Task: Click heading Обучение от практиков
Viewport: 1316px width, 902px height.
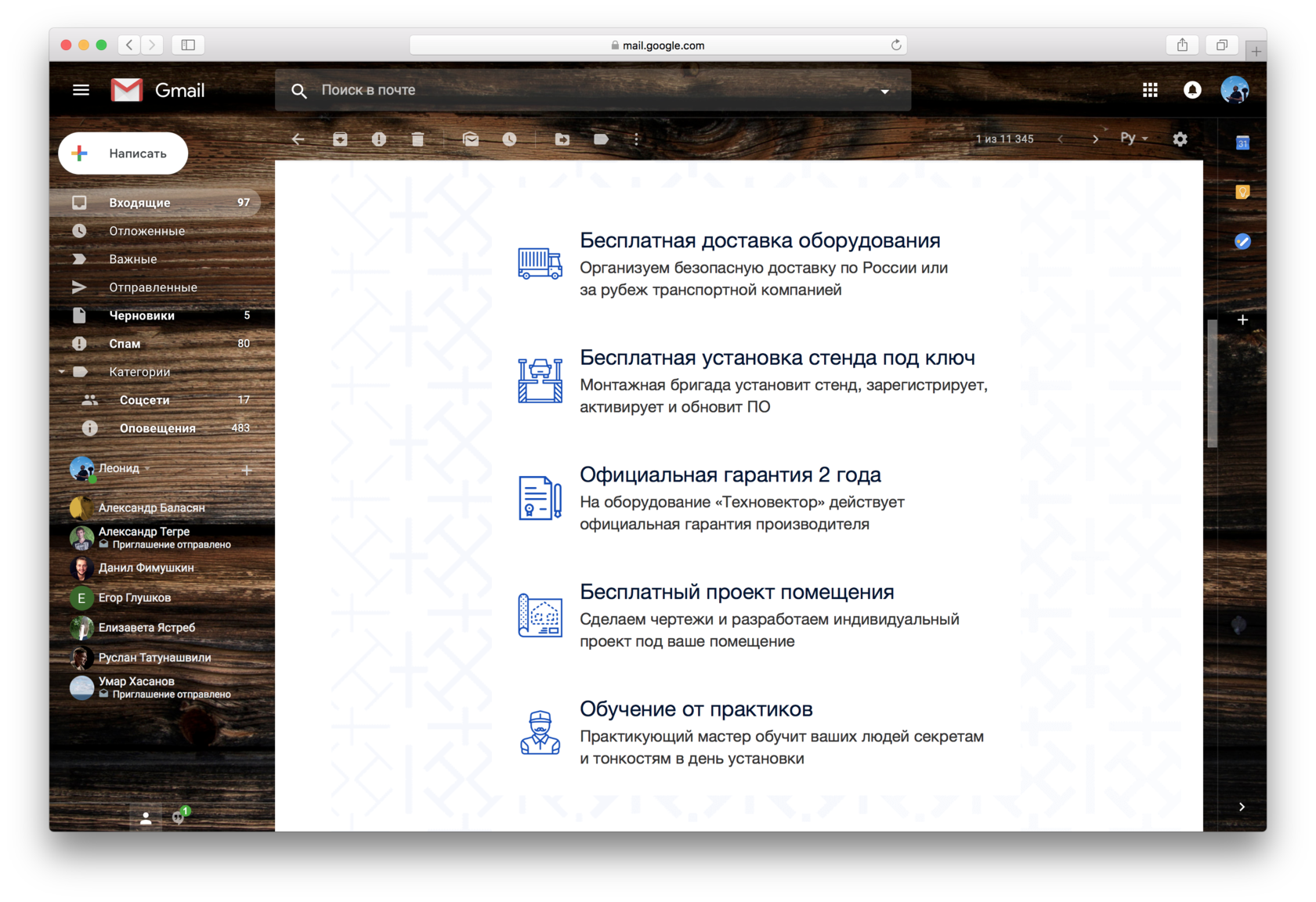Action: [696, 709]
